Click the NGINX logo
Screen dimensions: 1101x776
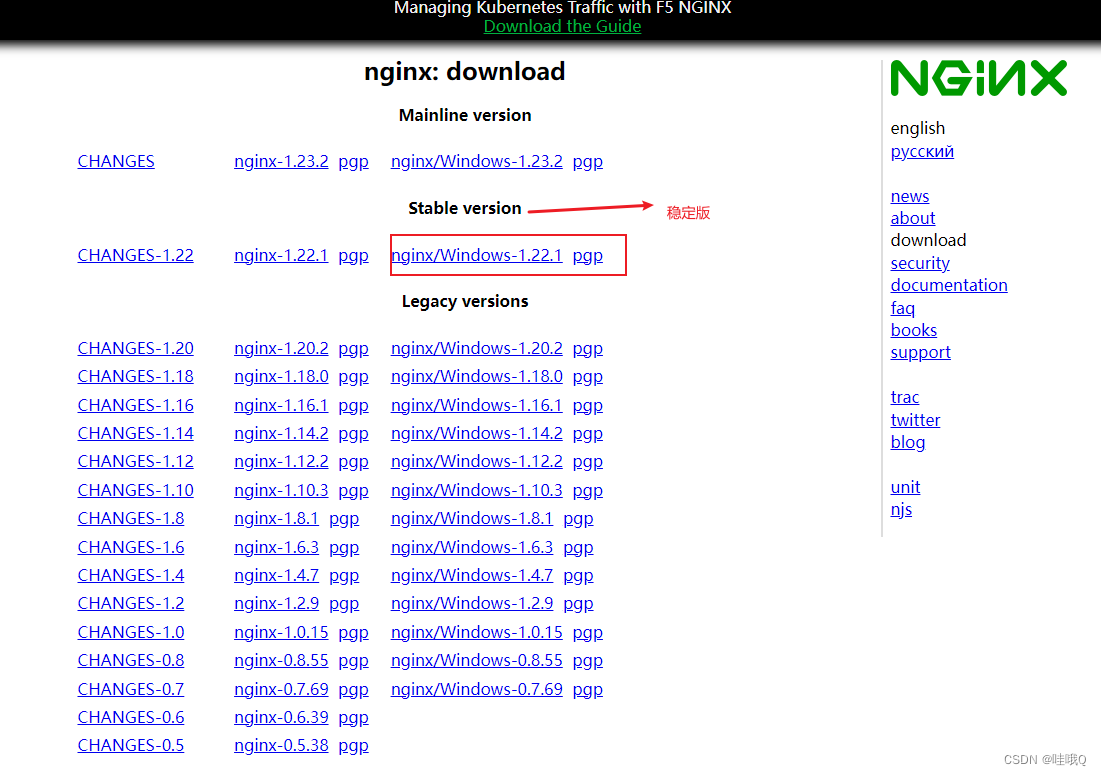978,78
